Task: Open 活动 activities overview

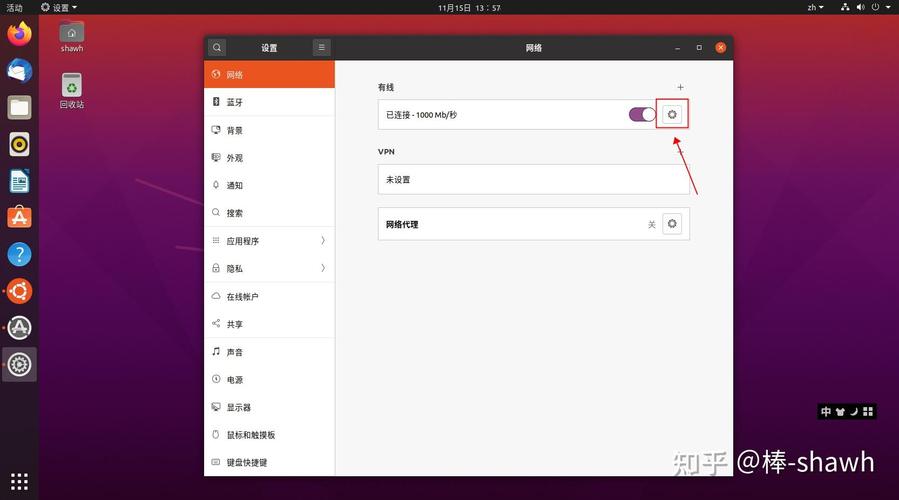Action: point(14,7)
